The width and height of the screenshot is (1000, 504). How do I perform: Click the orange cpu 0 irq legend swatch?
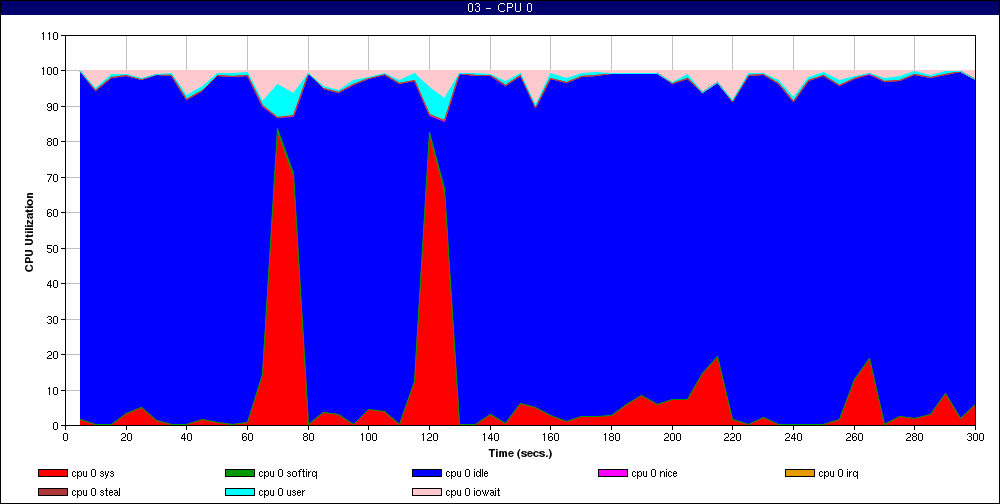[800, 473]
